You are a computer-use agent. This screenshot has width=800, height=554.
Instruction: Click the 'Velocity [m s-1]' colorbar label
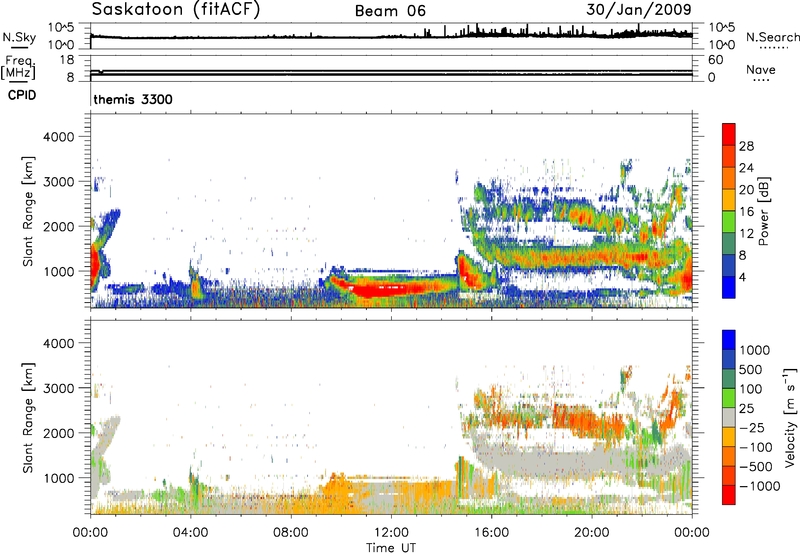pos(790,417)
